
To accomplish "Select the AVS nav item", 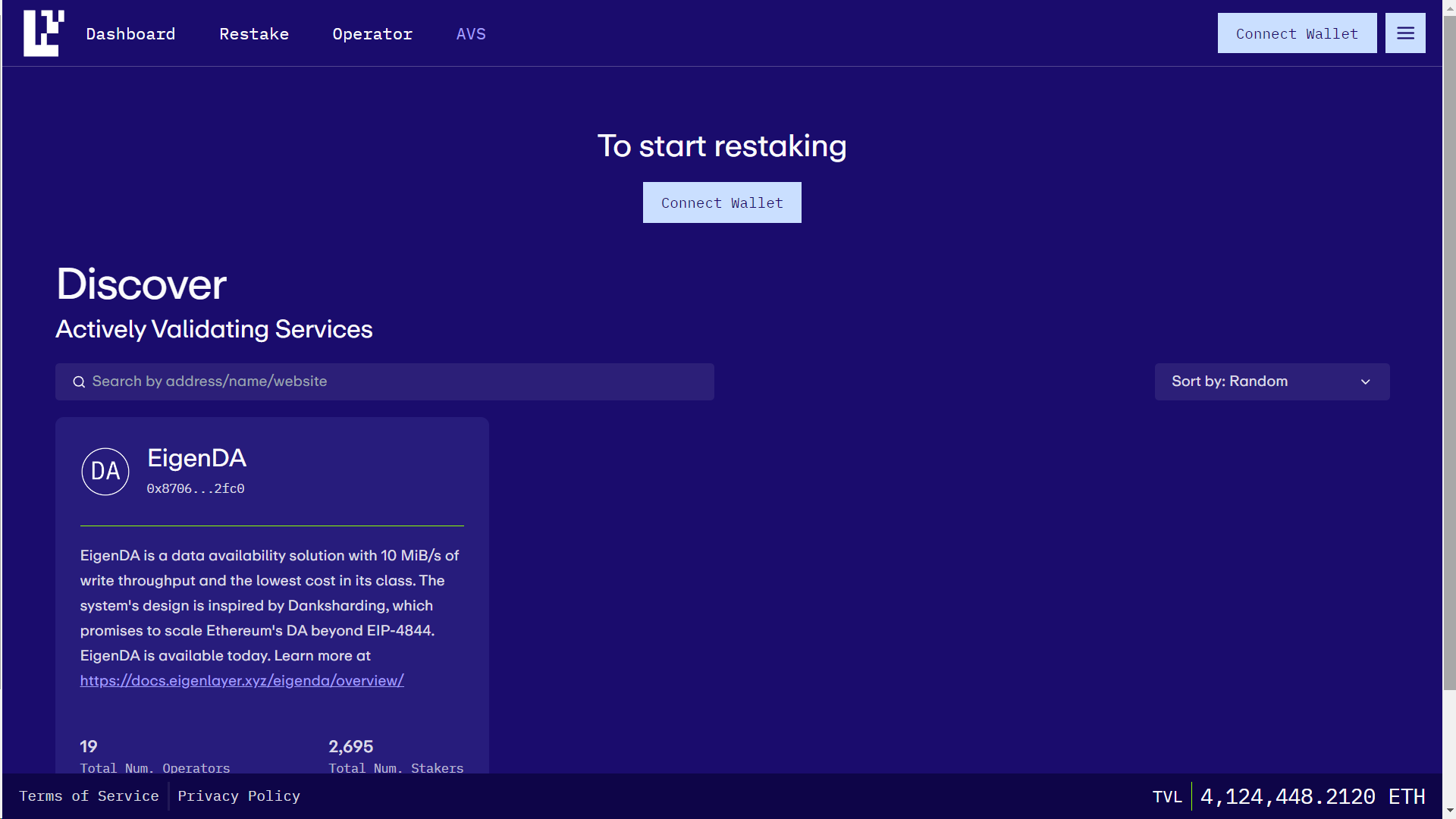I will pos(471,34).
